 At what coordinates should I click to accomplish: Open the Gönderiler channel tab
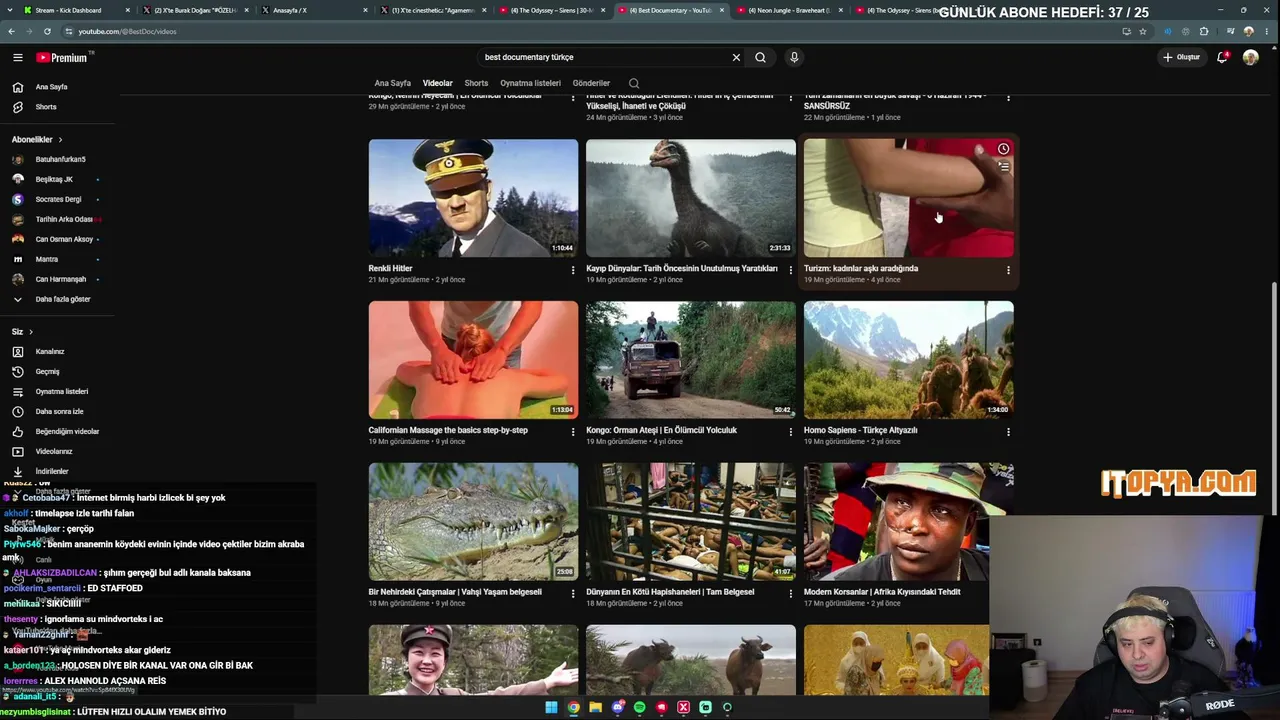click(x=591, y=83)
